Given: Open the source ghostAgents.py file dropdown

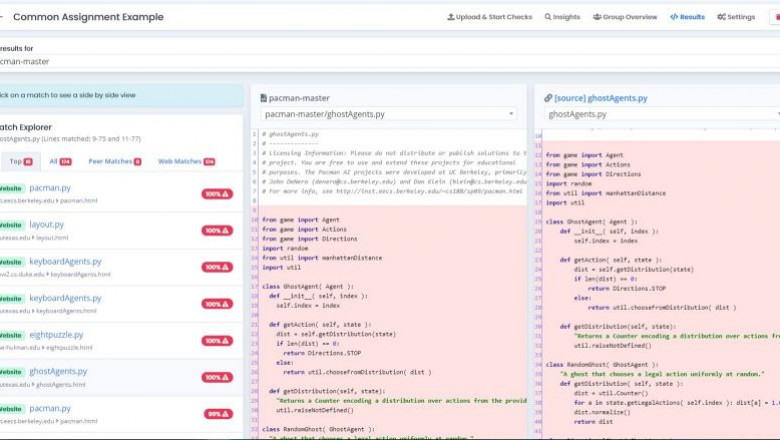Looking at the screenshot, I should point(662,114).
